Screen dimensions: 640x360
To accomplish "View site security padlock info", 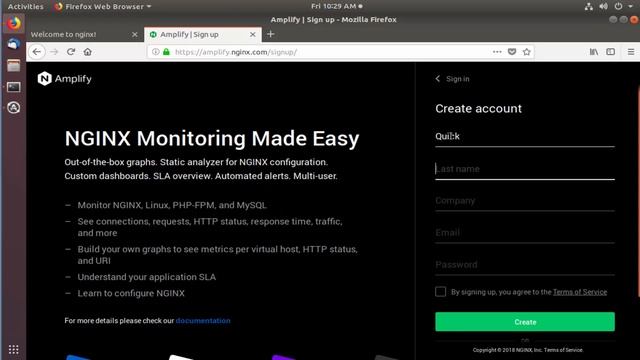I will click(166, 52).
